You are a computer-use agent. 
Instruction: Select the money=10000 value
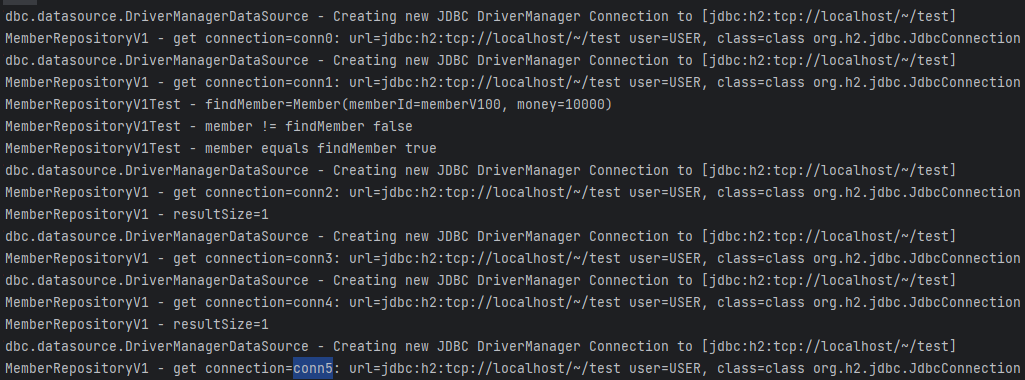click(x=561, y=105)
